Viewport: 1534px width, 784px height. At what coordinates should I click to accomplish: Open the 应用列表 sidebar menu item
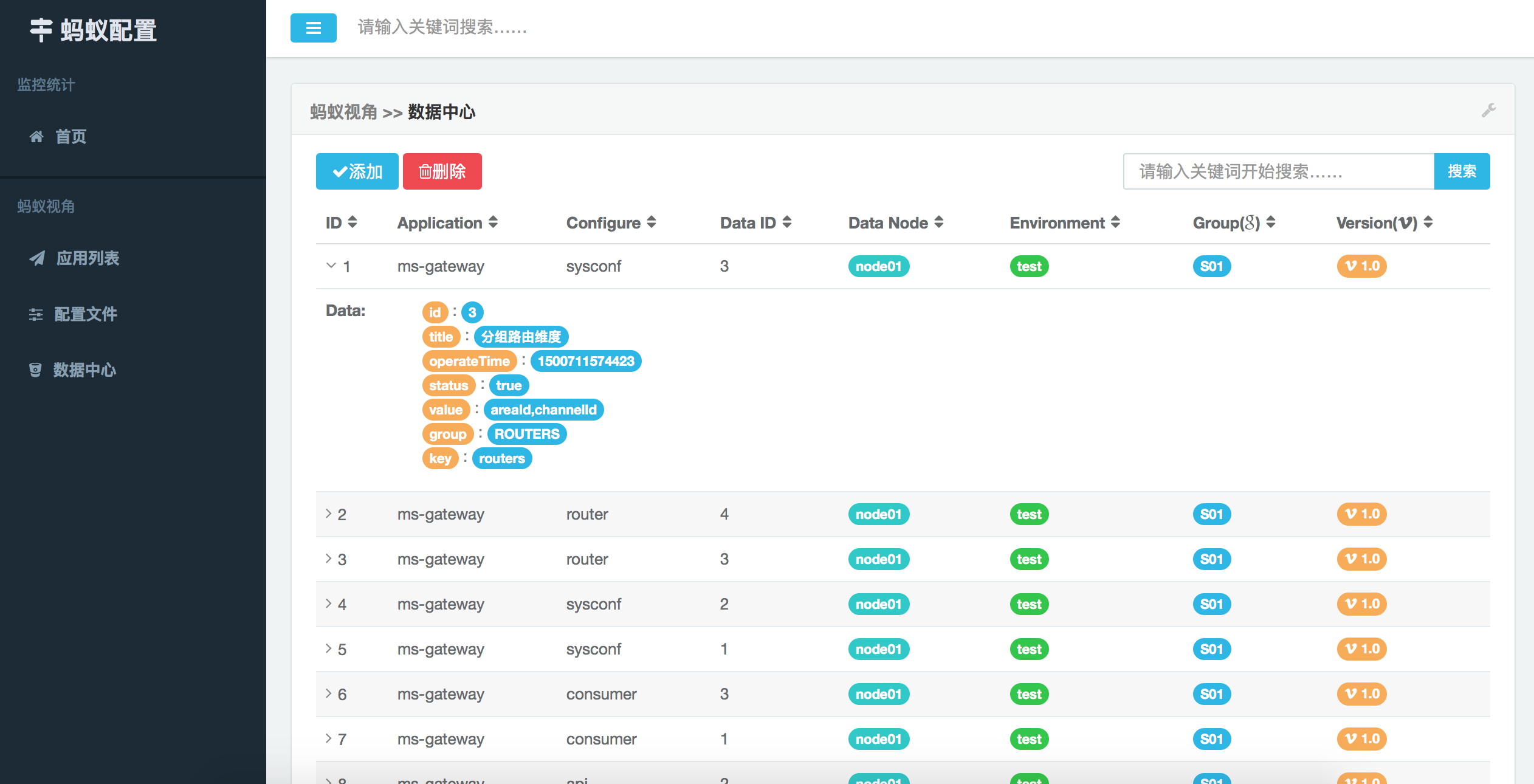(88, 258)
